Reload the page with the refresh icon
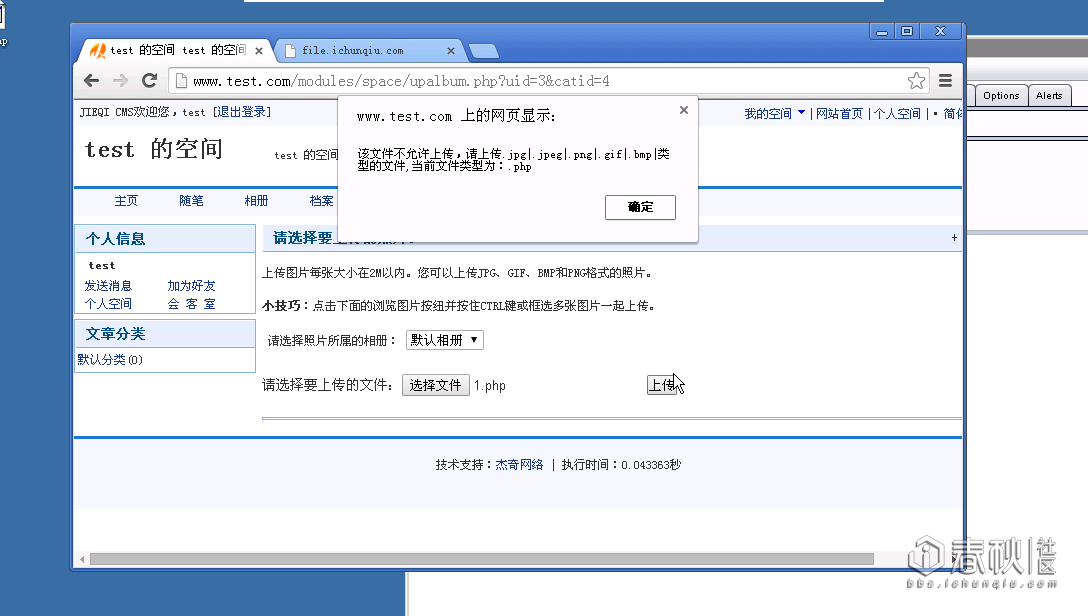 pos(149,80)
